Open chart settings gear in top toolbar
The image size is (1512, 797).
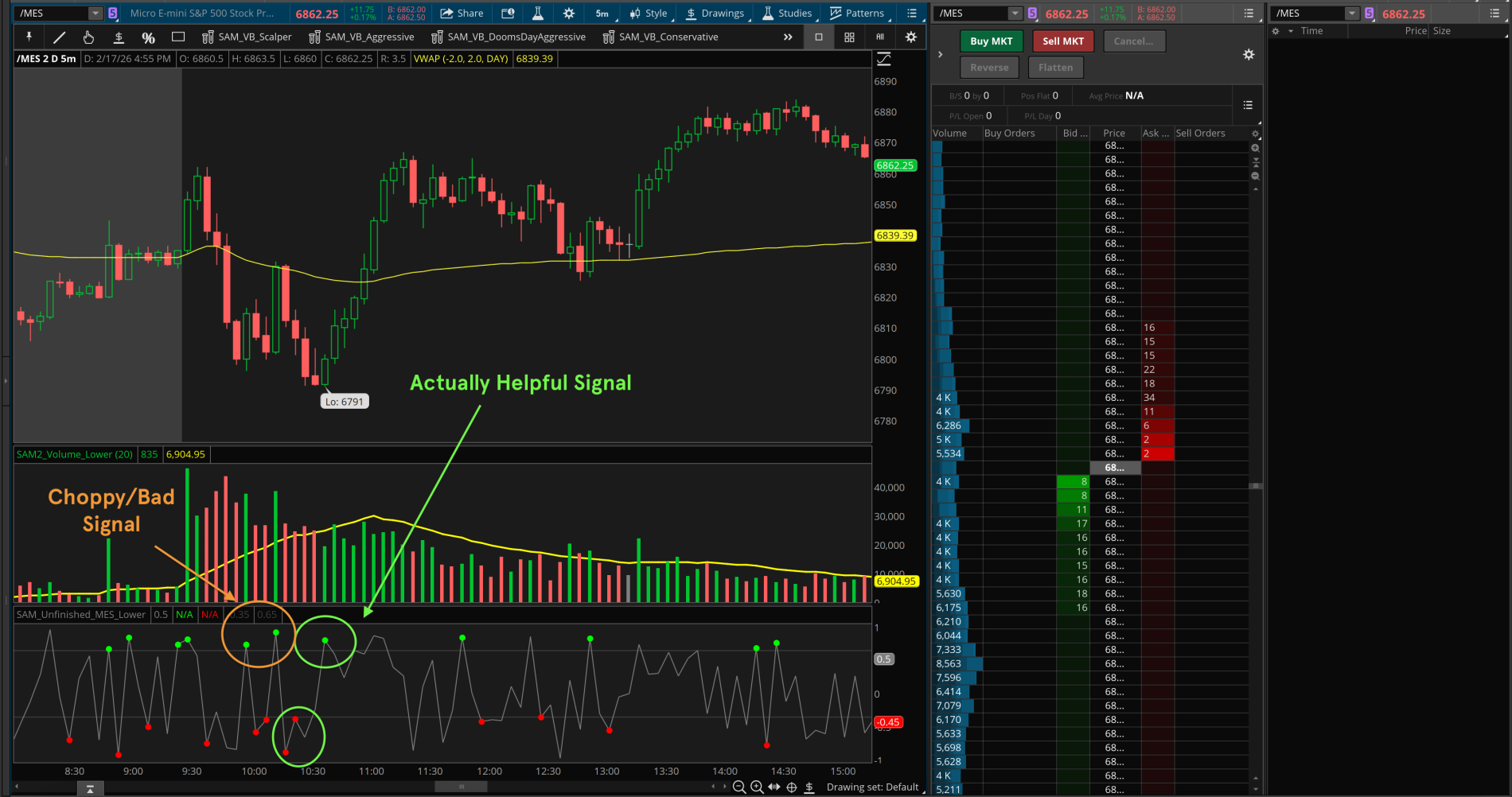click(568, 14)
